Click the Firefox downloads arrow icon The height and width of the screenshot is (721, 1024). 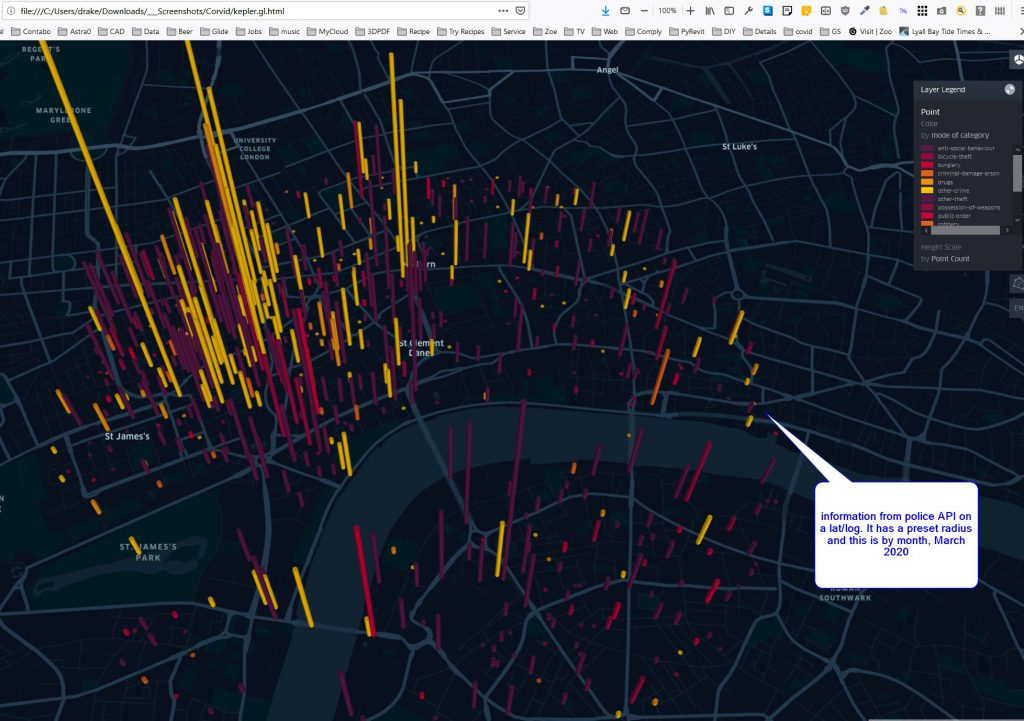(605, 10)
